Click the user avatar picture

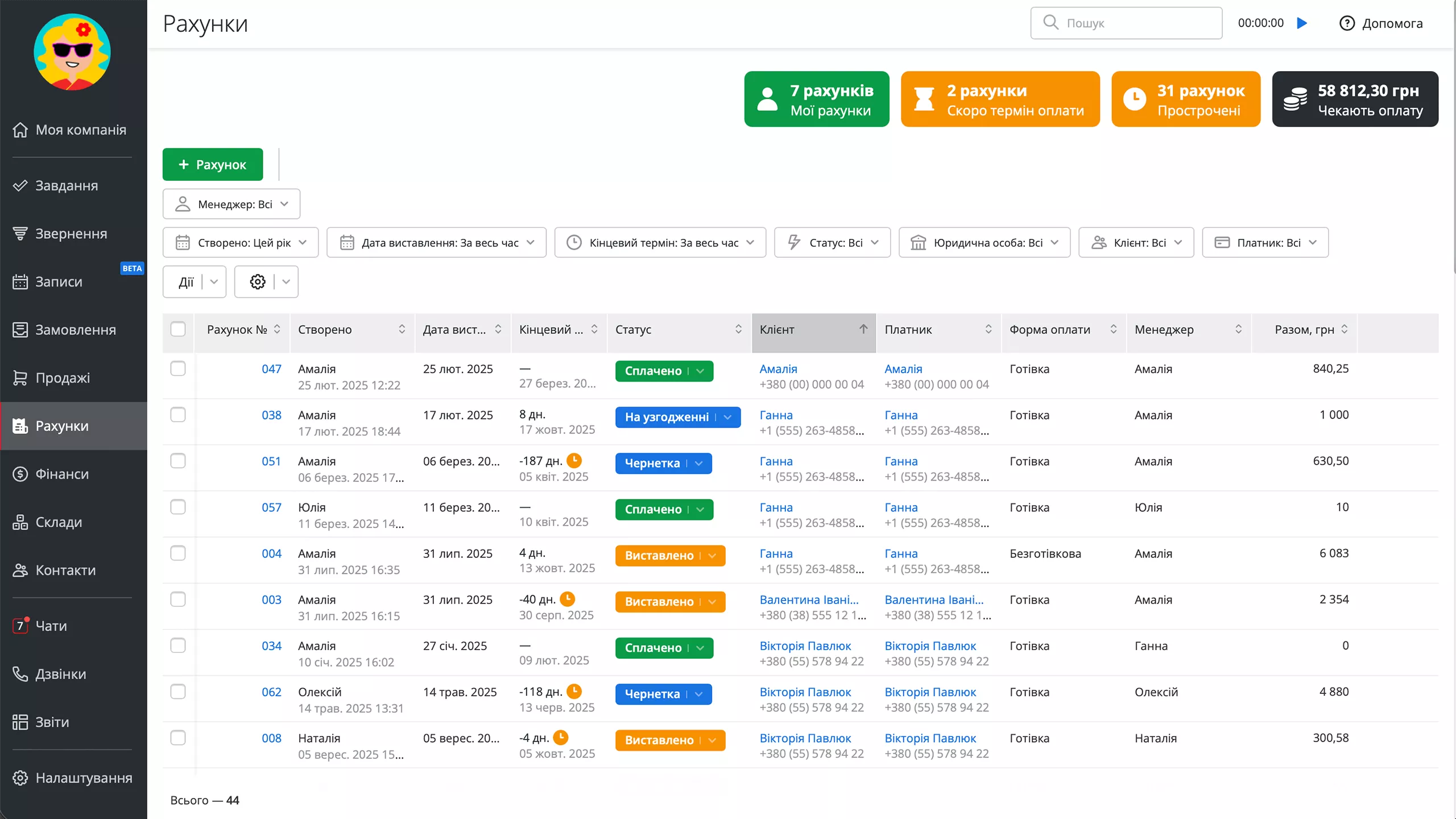click(x=72, y=52)
